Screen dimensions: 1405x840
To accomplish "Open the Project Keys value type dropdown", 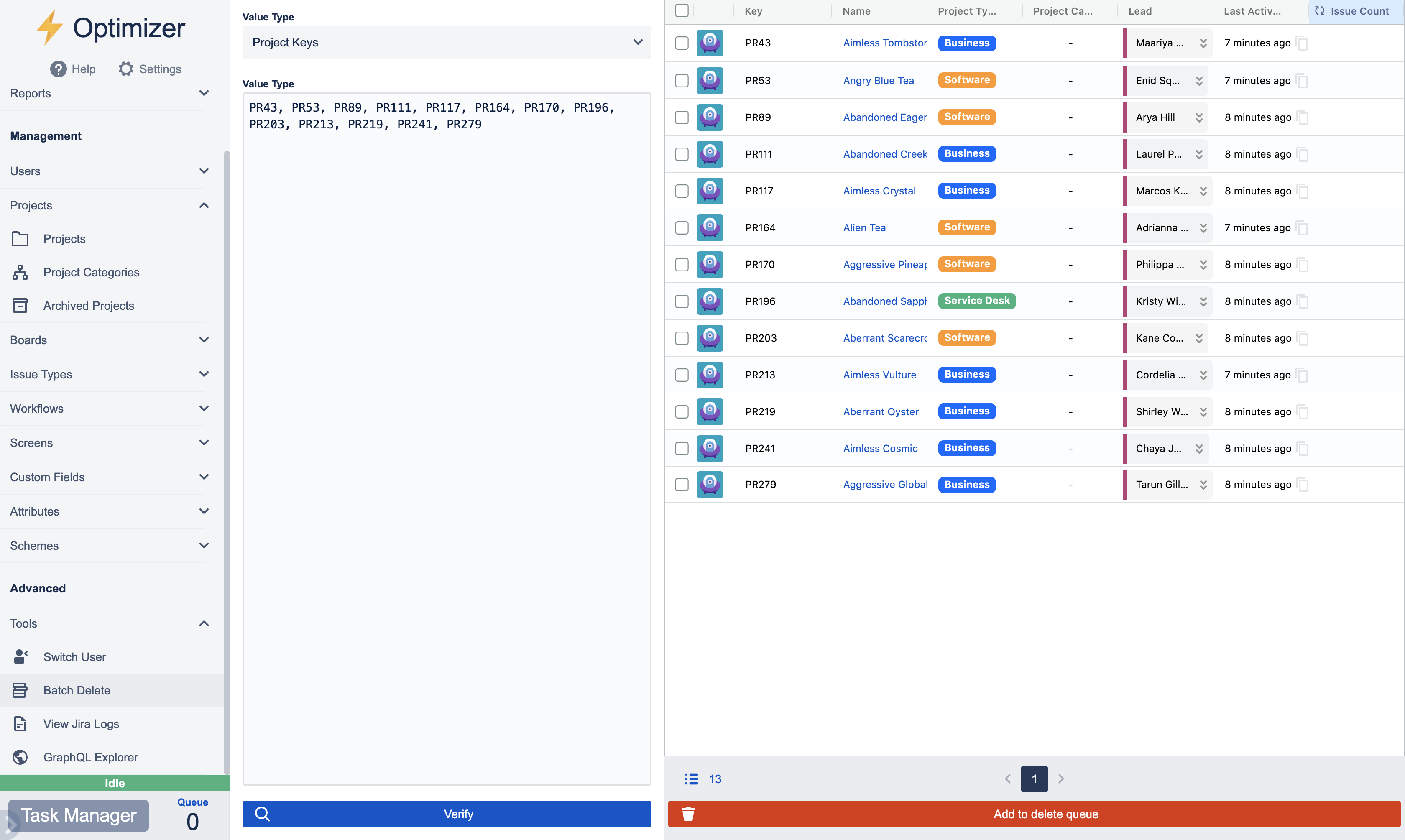I will pyautogui.click(x=446, y=43).
